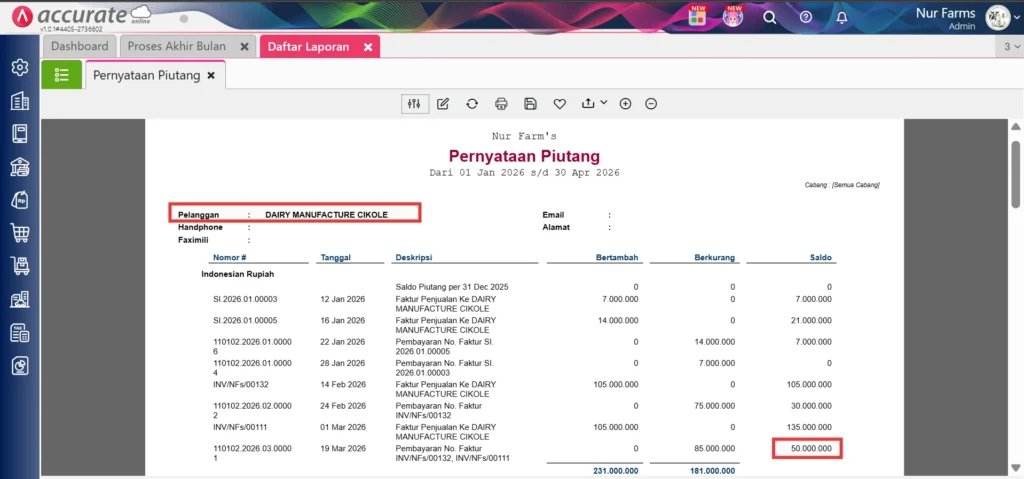Open the notifications bell
This screenshot has width=1024, height=479.
tap(842, 18)
